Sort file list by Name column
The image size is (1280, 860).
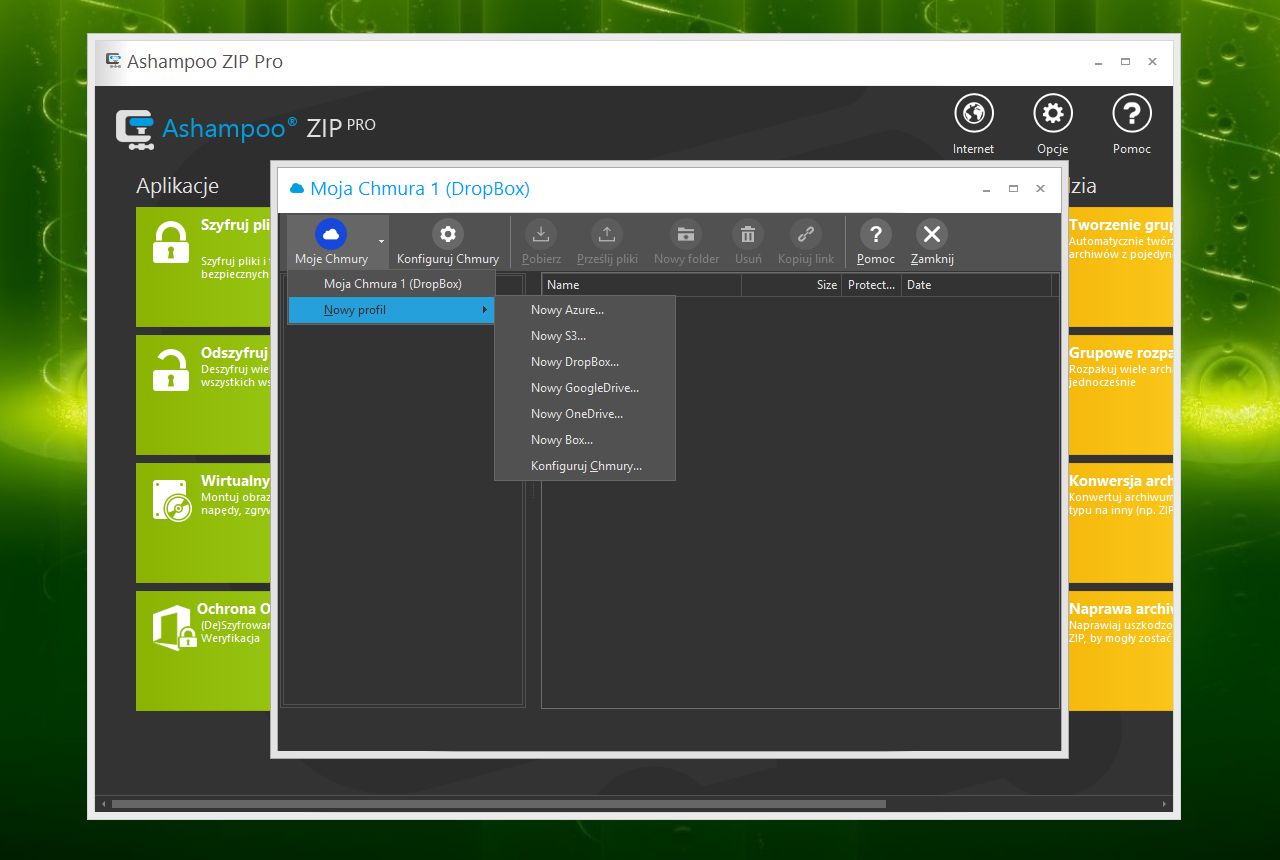pos(641,285)
